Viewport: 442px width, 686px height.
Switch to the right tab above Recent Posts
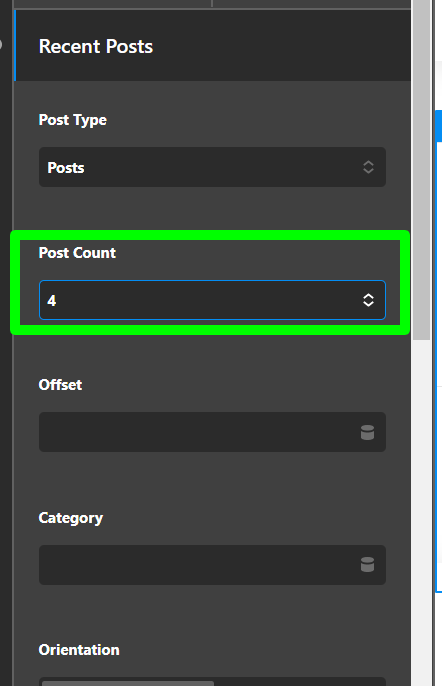[312, 4]
